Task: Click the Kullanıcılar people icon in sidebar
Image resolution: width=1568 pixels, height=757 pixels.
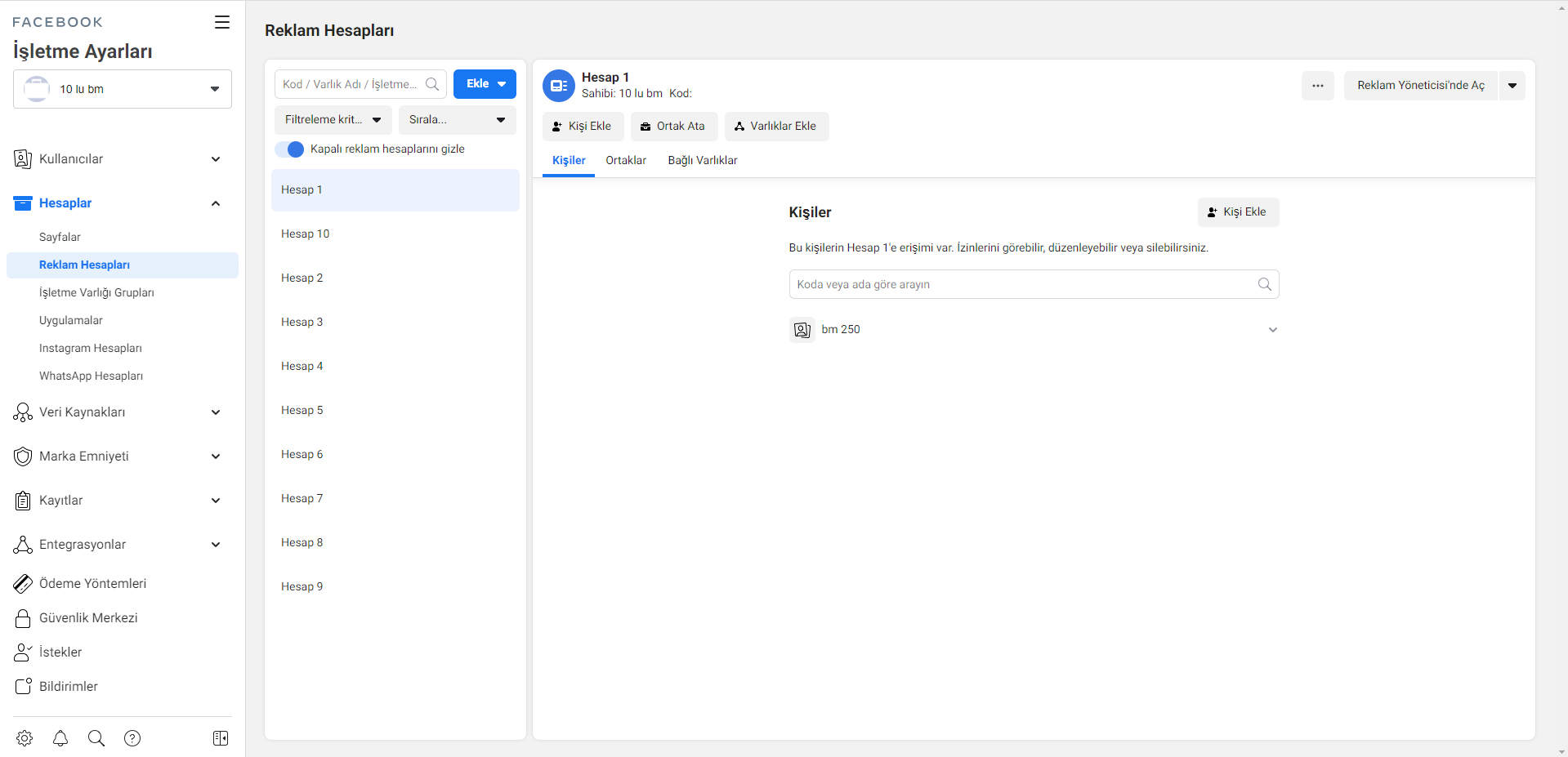Action: coord(23,159)
